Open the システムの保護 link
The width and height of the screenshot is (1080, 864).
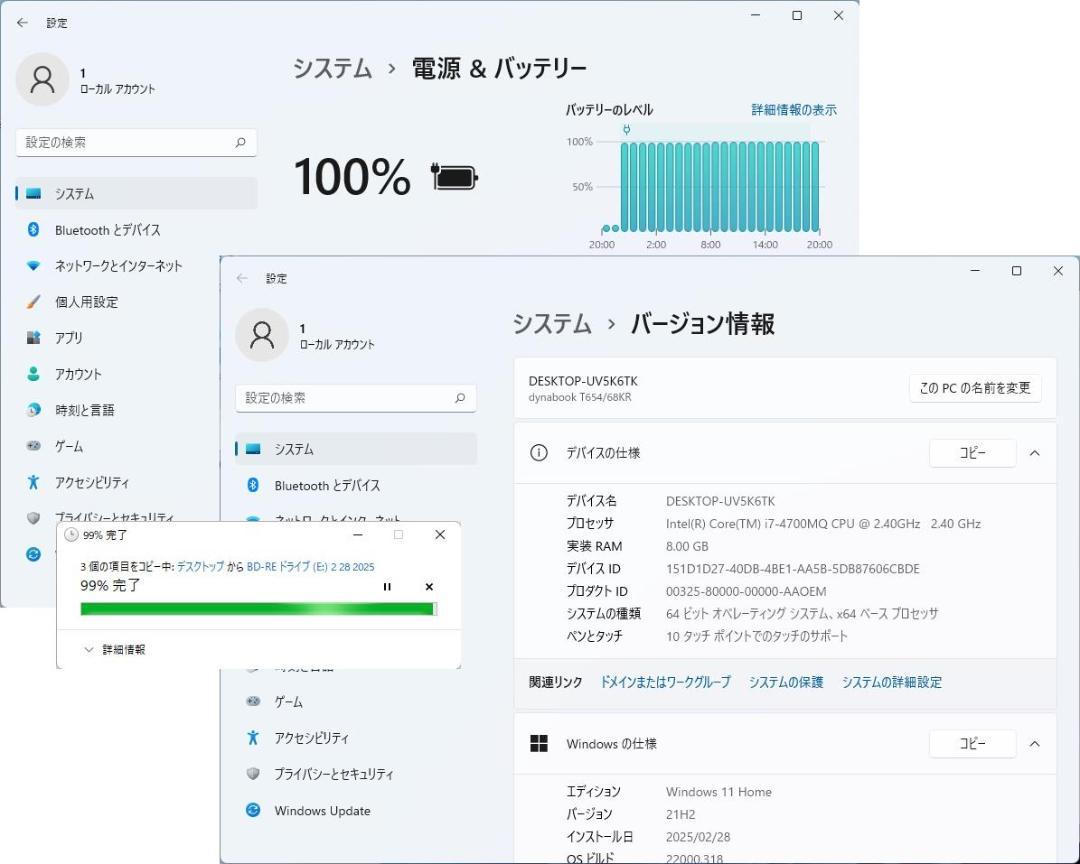[786, 682]
